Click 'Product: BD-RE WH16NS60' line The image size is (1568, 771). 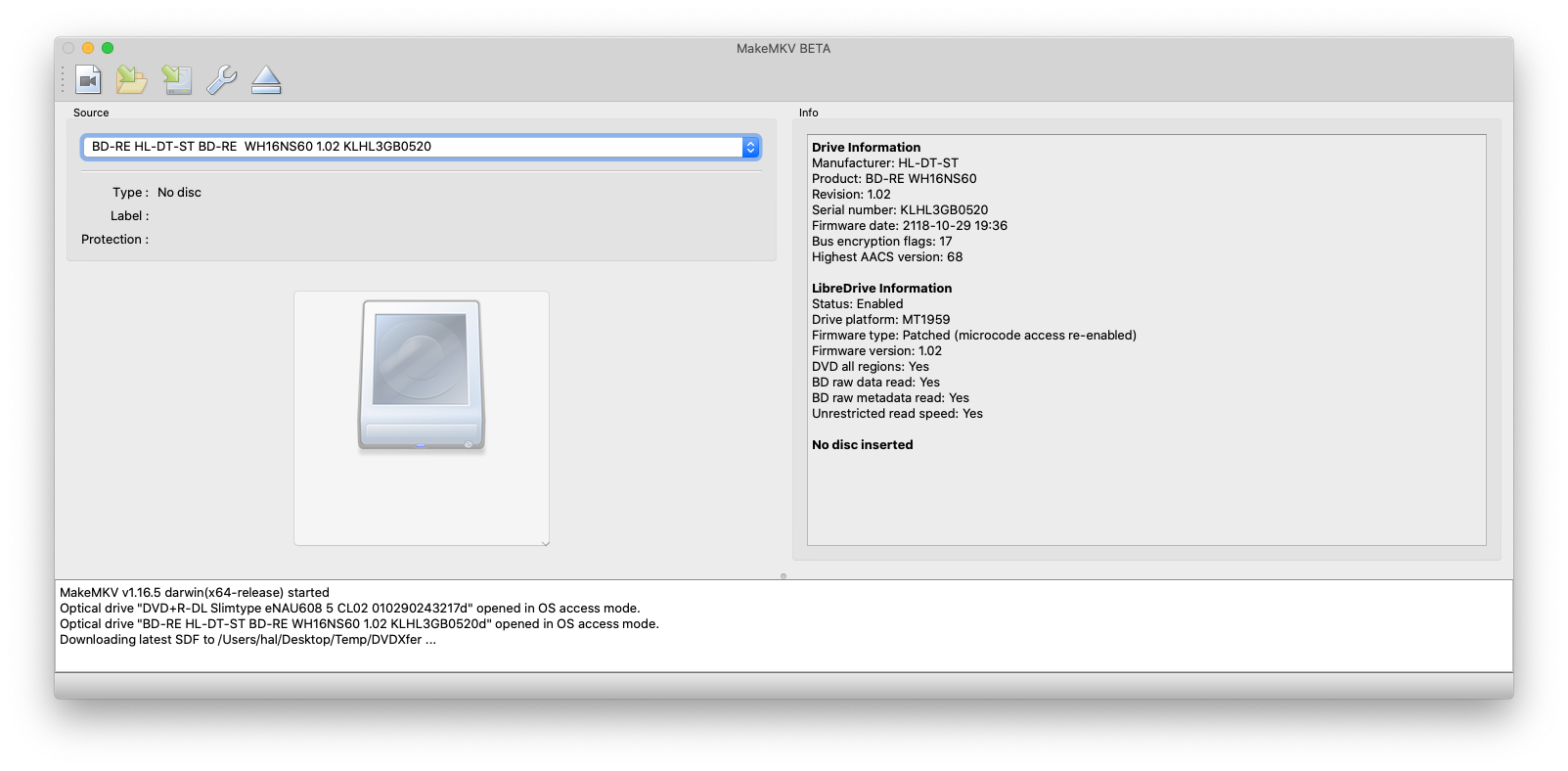pyautogui.click(x=894, y=179)
